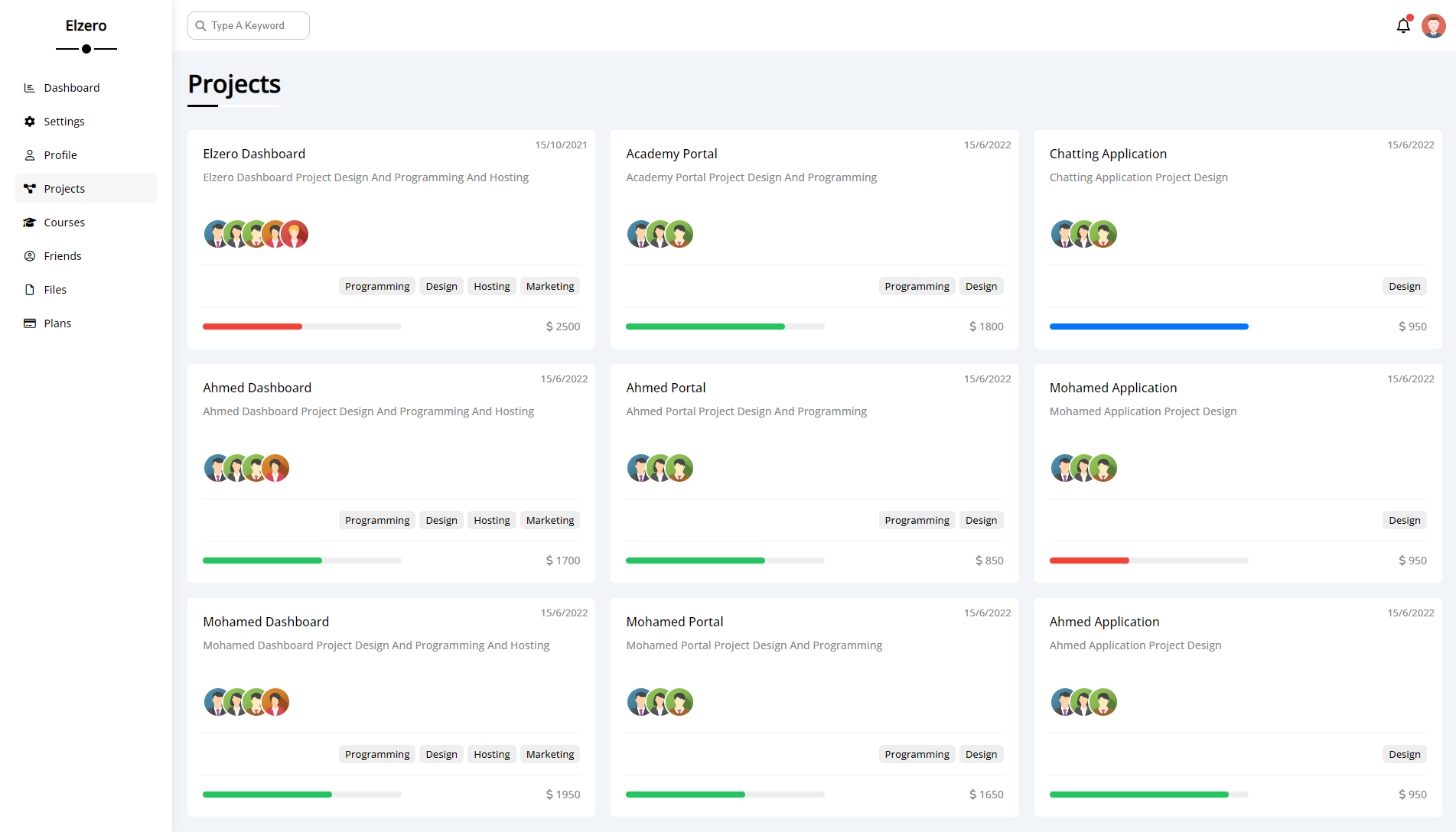Click the Chatting Application project title
The image size is (1456, 832).
pyautogui.click(x=1108, y=154)
